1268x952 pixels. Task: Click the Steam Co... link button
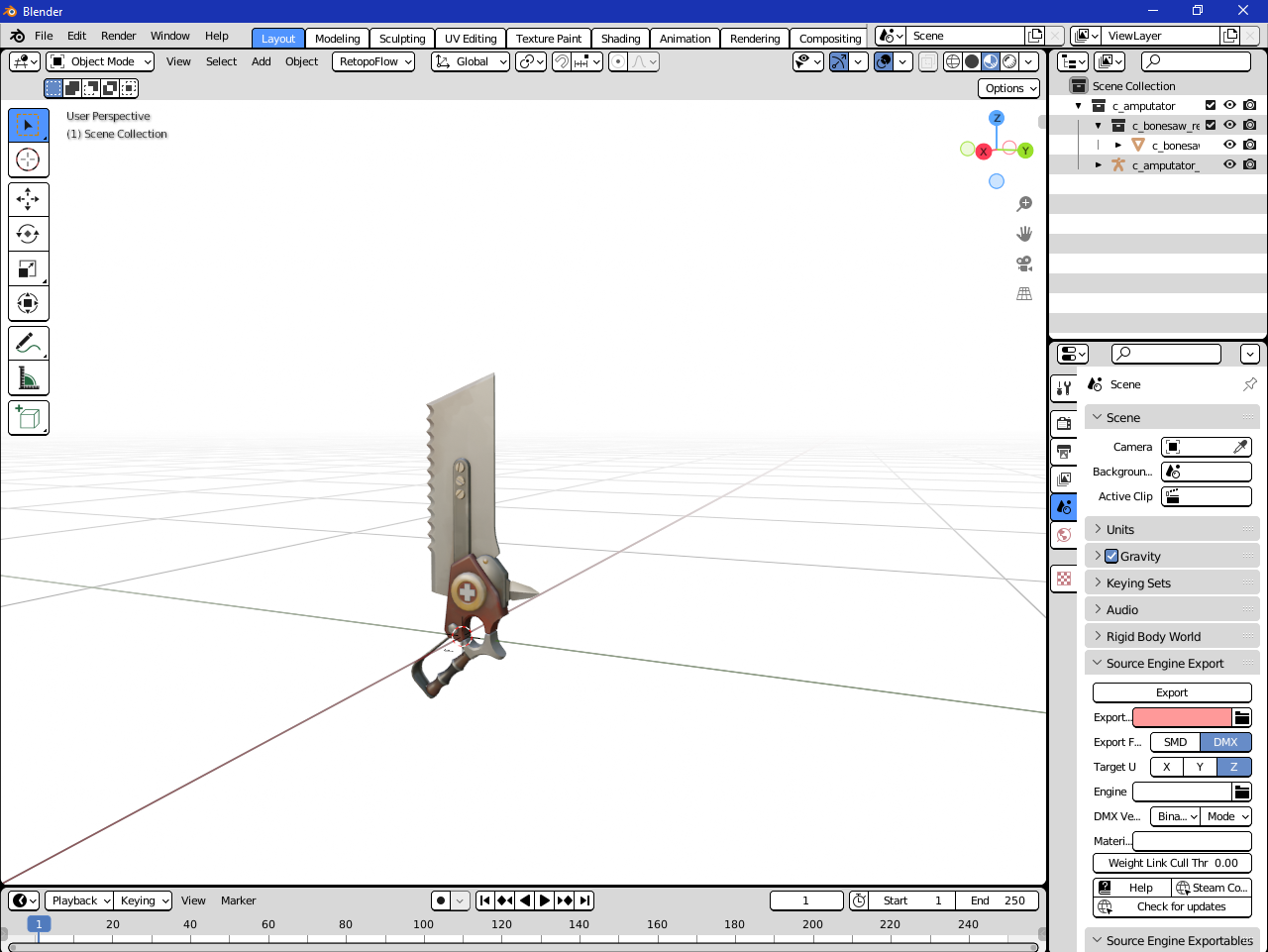click(x=1212, y=888)
